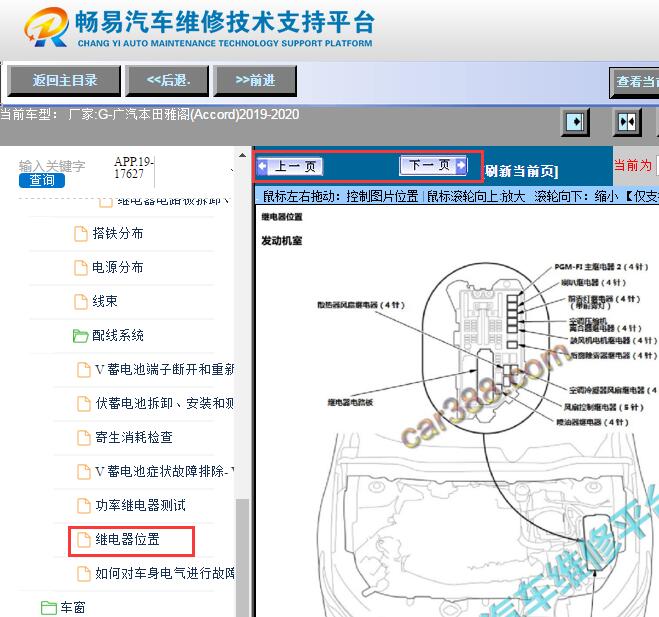Screen dimensions: 659x617
Task: Click the 刷新当前页 refresh link
Action: pyautogui.click(x=522, y=171)
